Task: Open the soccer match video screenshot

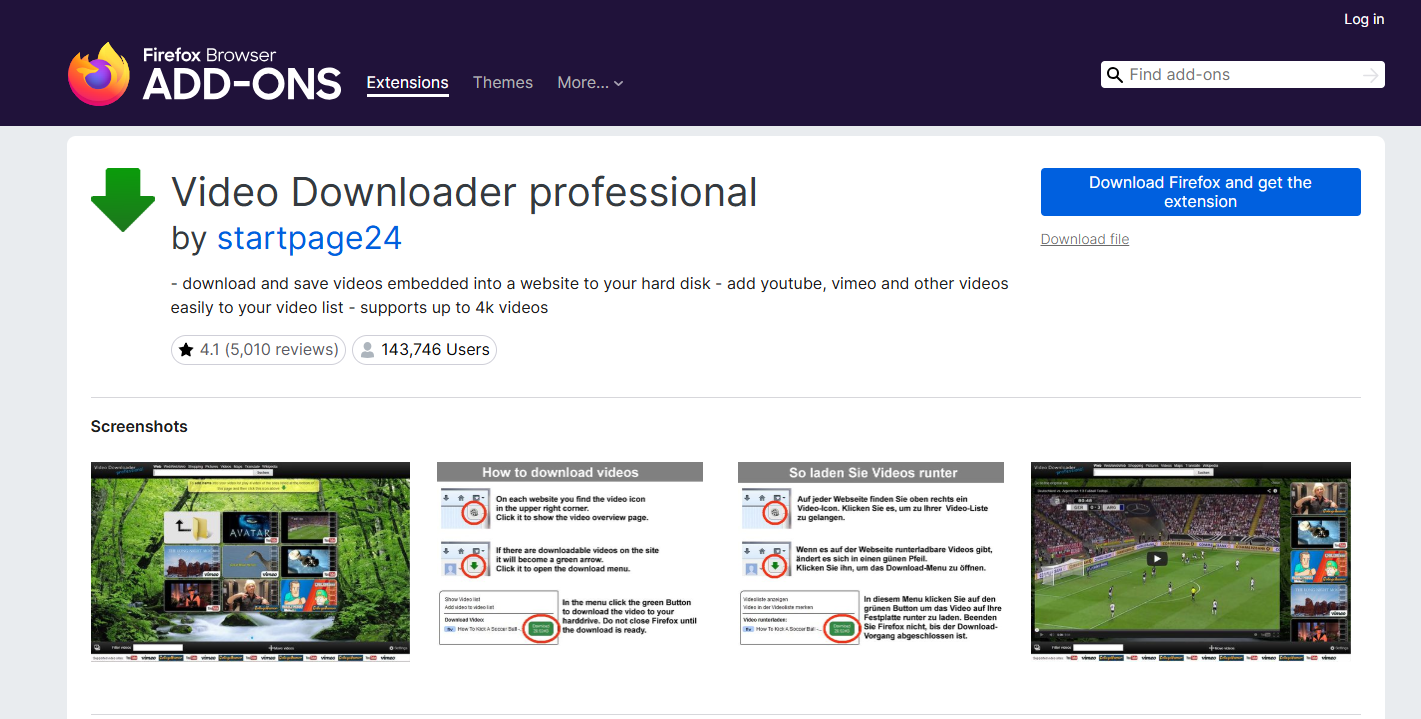Action: [1191, 562]
